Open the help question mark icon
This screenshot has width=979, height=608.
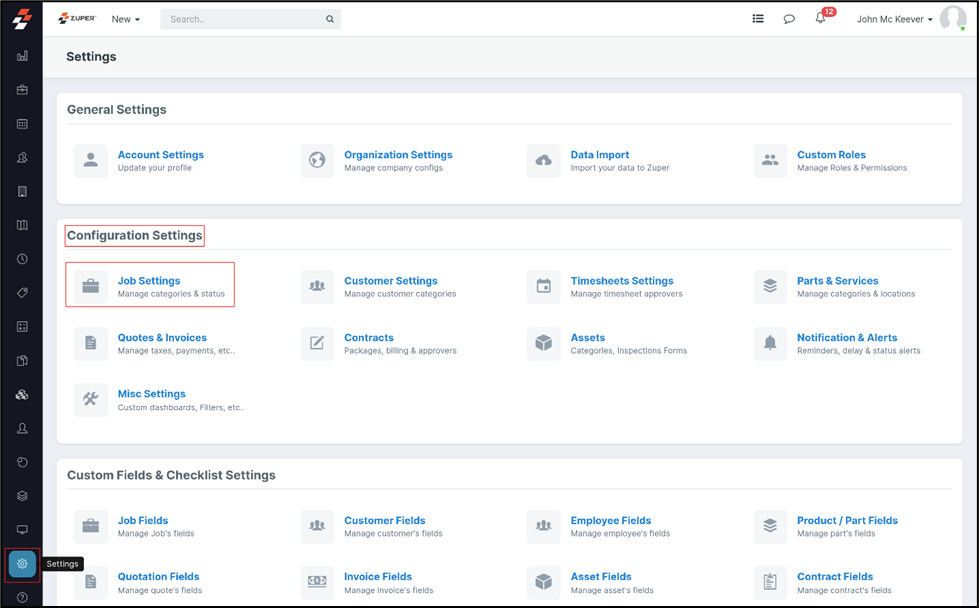[x=22, y=597]
